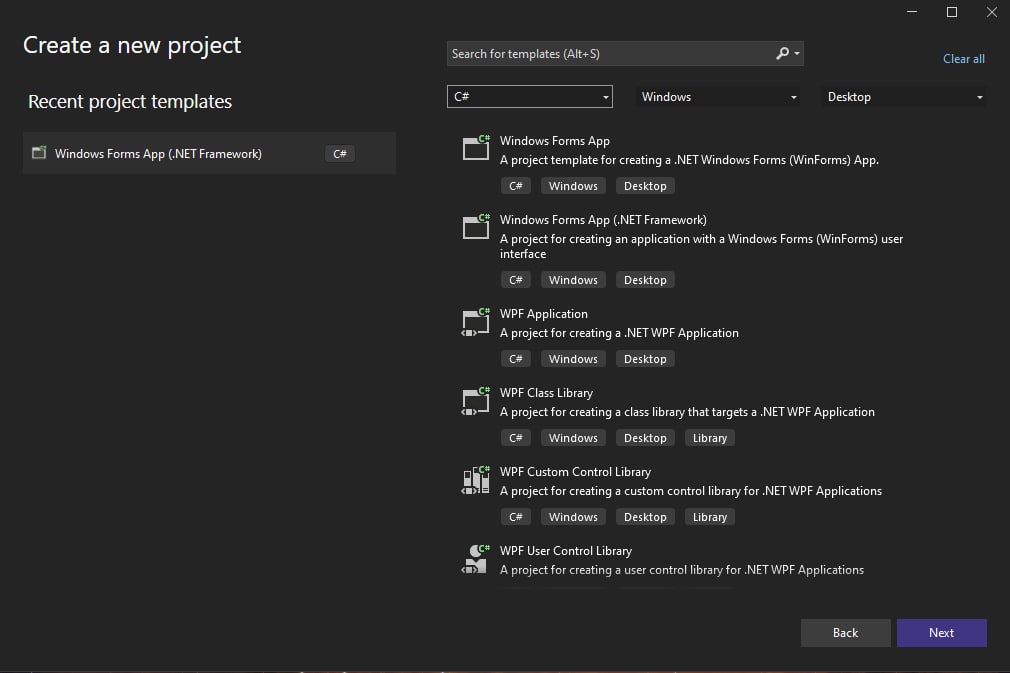Click the Windows tag under Windows Forms App
This screenshot has width=1010, height=673.
tap(573, 186)
